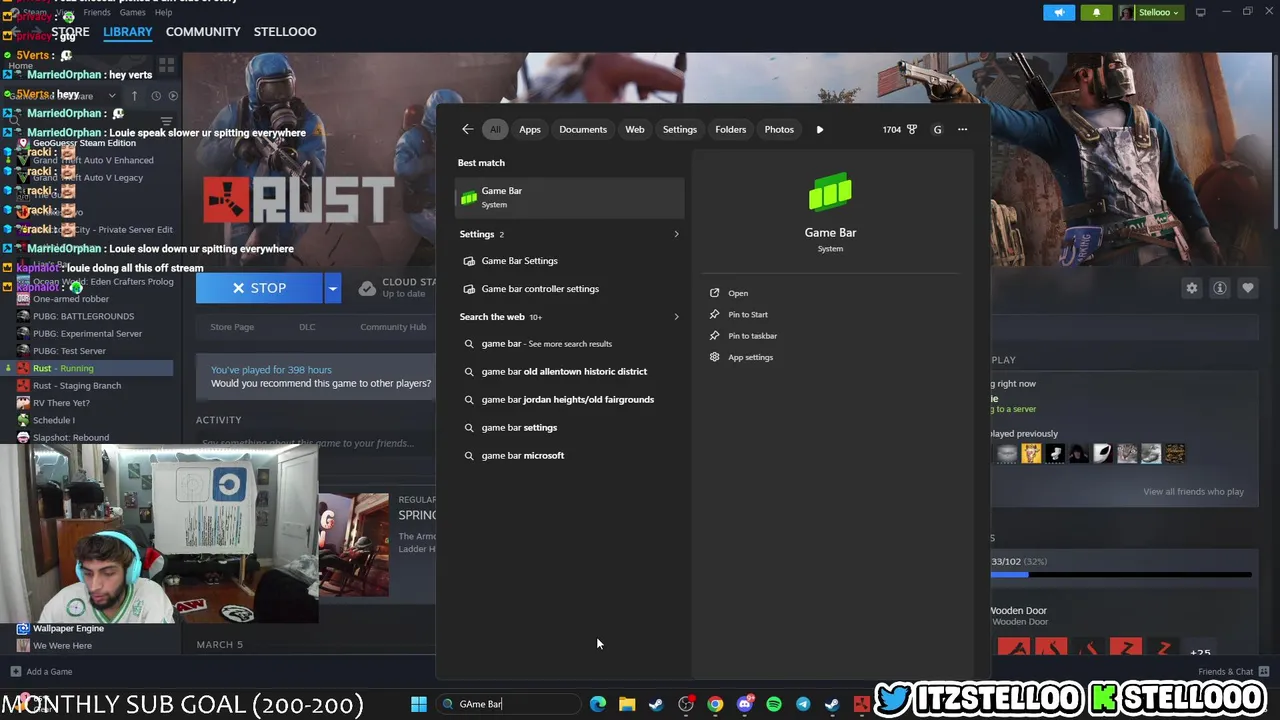Click the taskbar search box
This screenshot has width=1280, height=720.
pyautogui.click(x=508, y=704)
